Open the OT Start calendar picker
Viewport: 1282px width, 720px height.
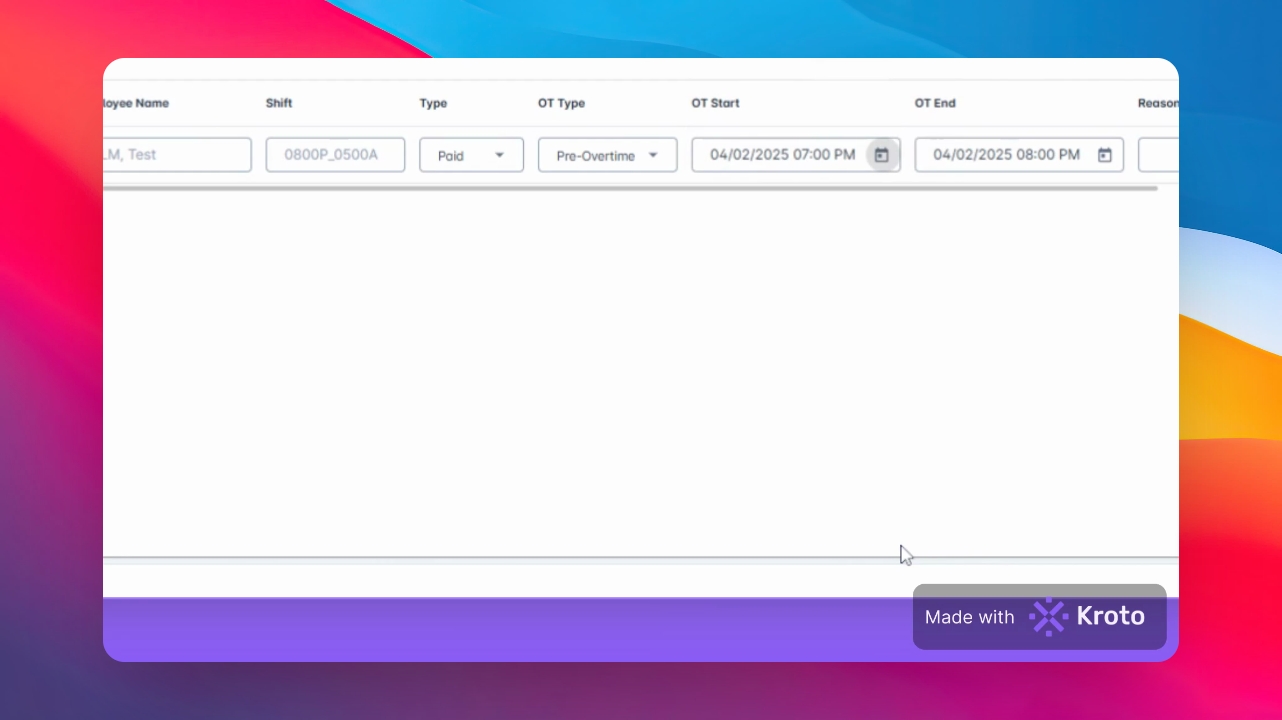[881, 155]
